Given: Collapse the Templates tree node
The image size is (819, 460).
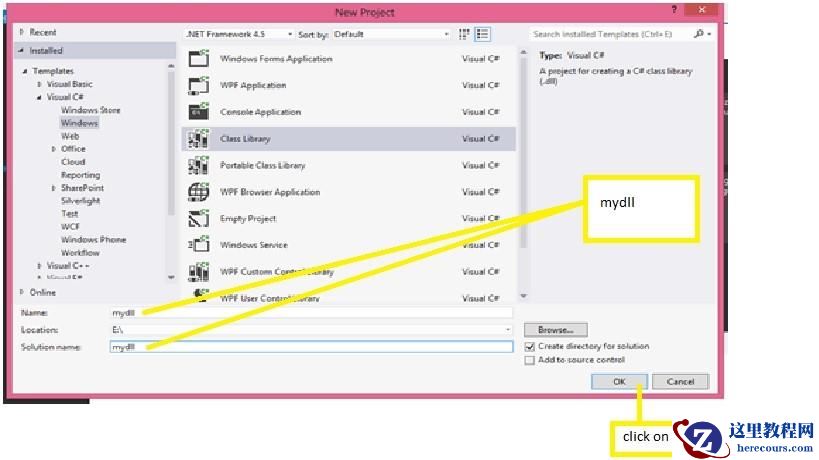Looking at the screenshot, I should coord(25,71).
